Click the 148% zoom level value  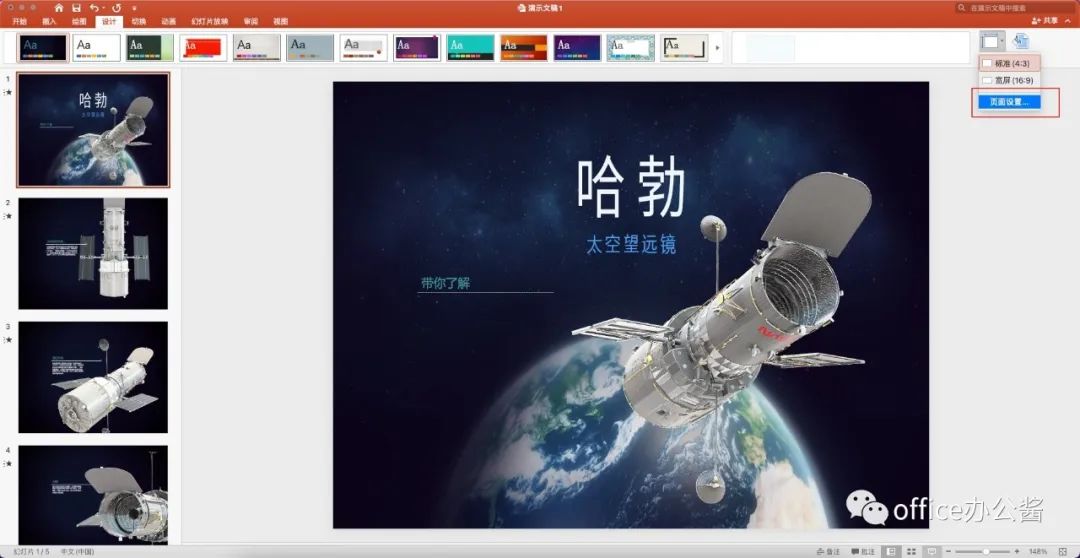[1038, 552]
